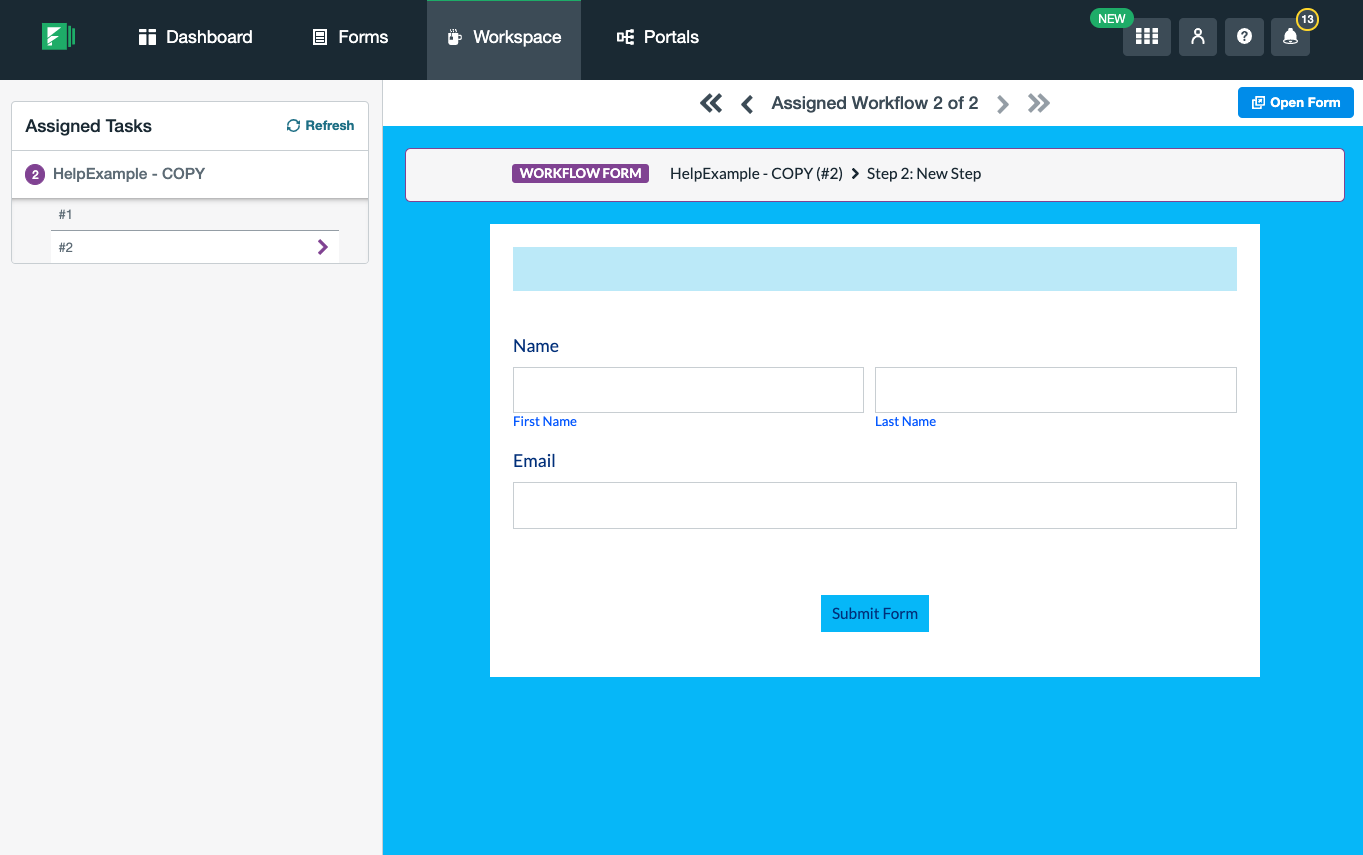Click the Portals branching icon
The width and height of the screenshot is (1363, 855).
coord(623,37)
